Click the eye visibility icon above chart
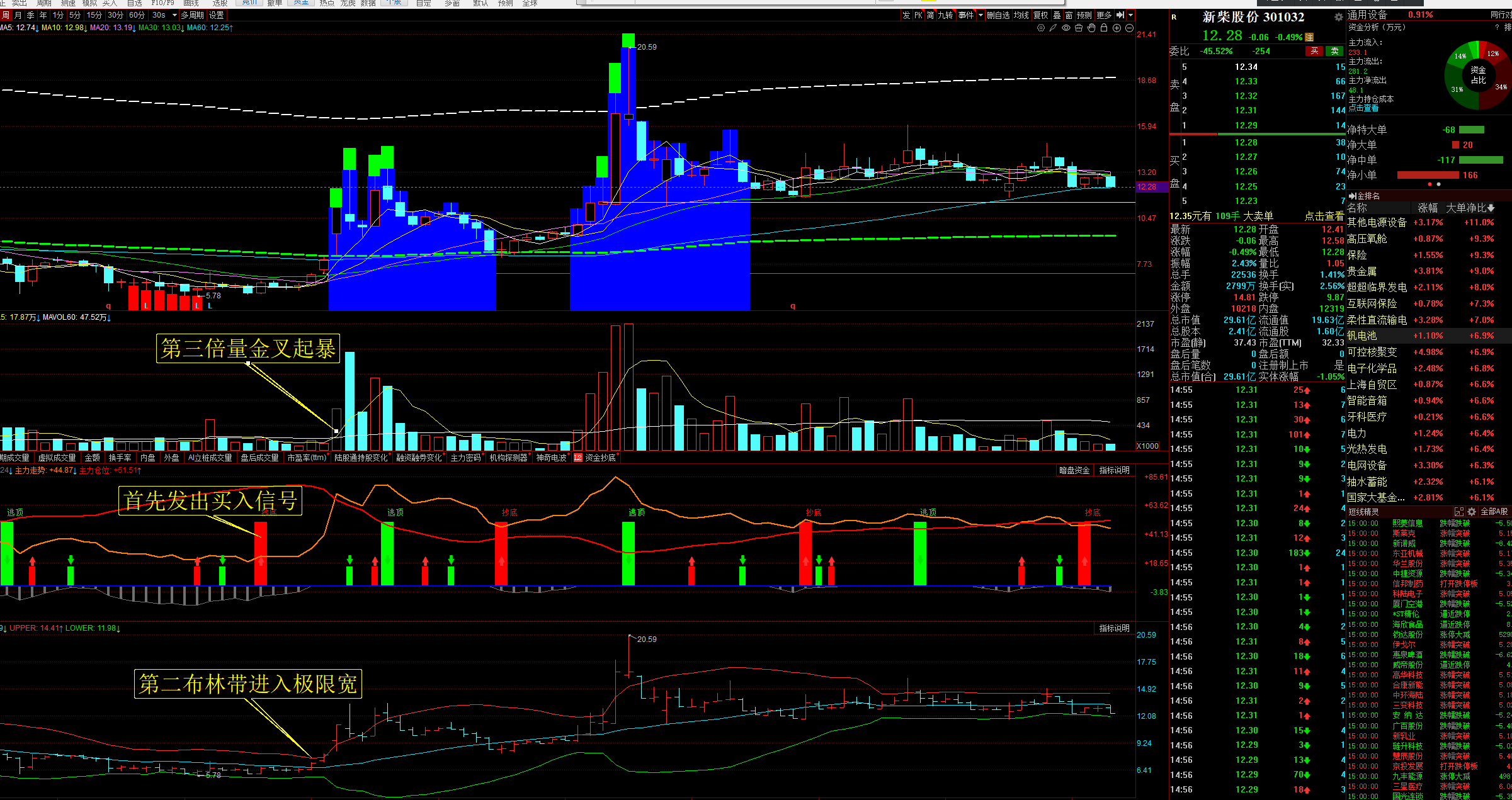The image size is (1512, 800). (x=1066, y=28)
